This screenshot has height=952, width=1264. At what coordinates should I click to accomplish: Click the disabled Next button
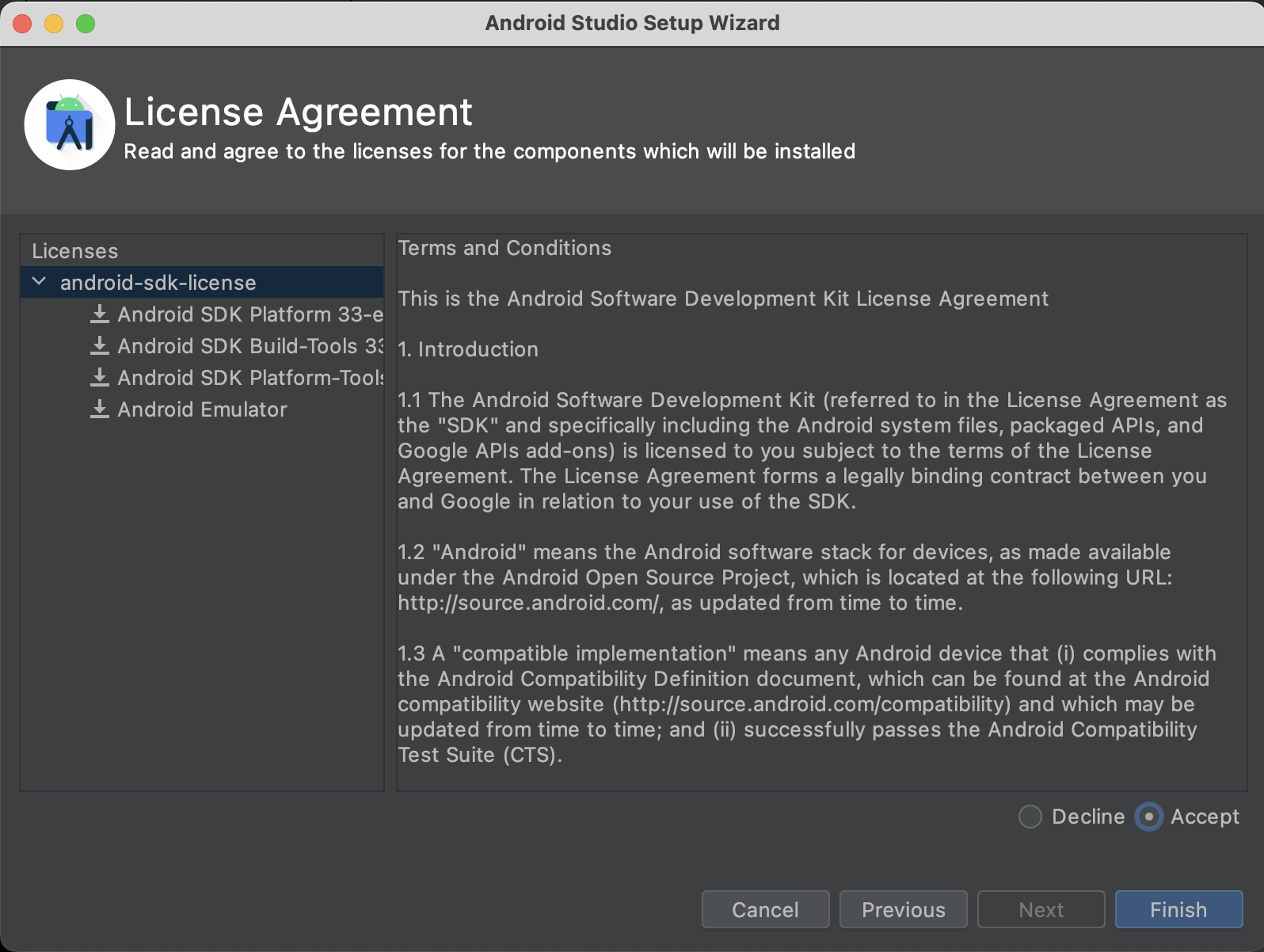pos(1041,909)
